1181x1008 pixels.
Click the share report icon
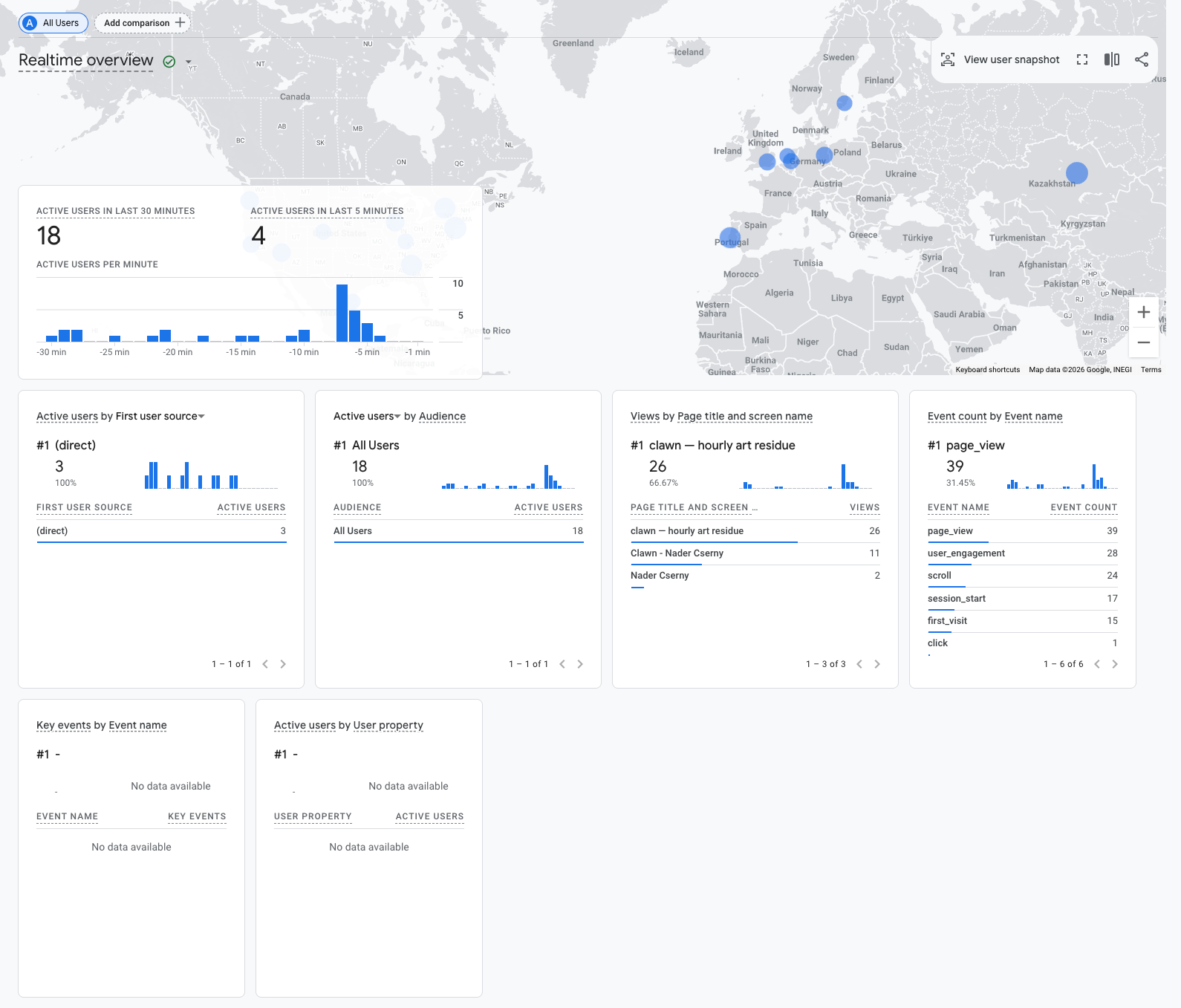(1142, 59)
